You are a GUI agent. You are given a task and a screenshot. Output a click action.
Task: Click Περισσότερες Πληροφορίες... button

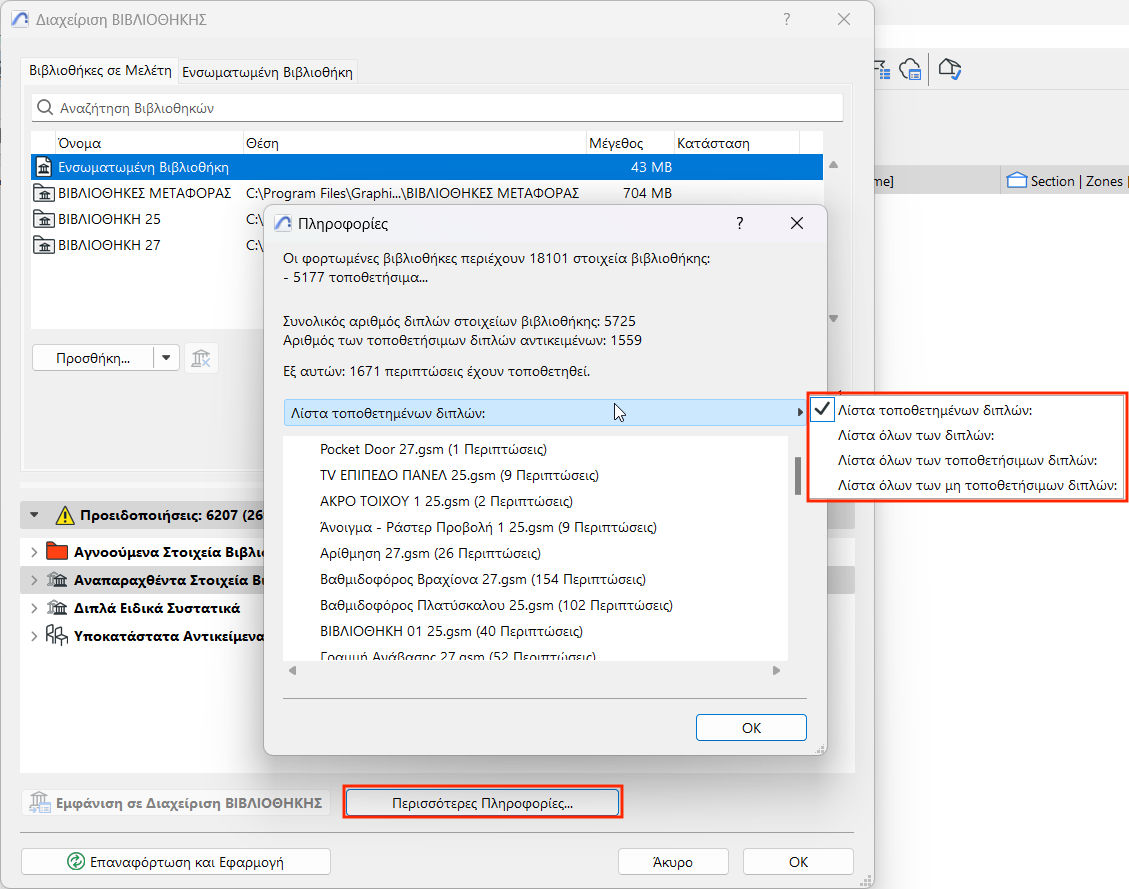point(482,803)
